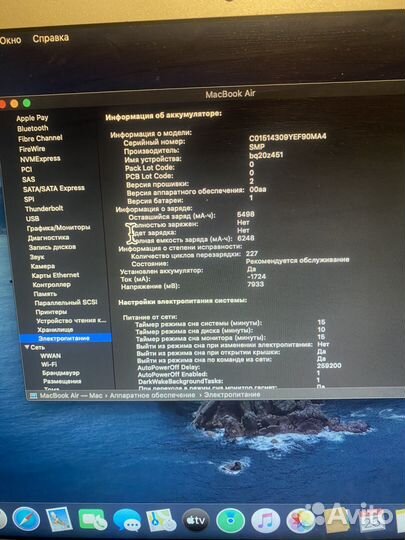Click full charge capacity value 6248

(x=246, y=238)
